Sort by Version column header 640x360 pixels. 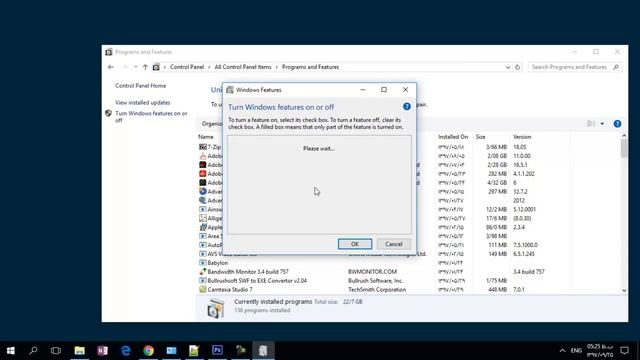[x=522, y=137]
